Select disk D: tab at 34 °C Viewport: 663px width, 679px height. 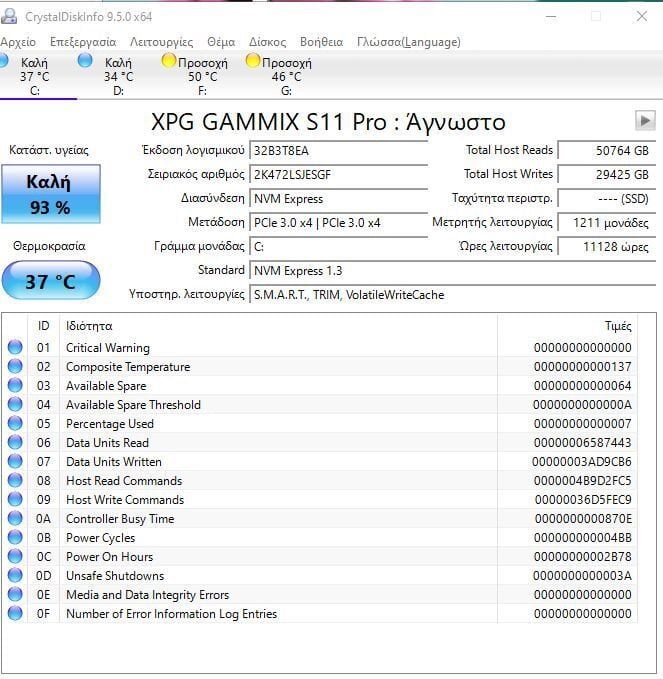click(x=118, y=77)
